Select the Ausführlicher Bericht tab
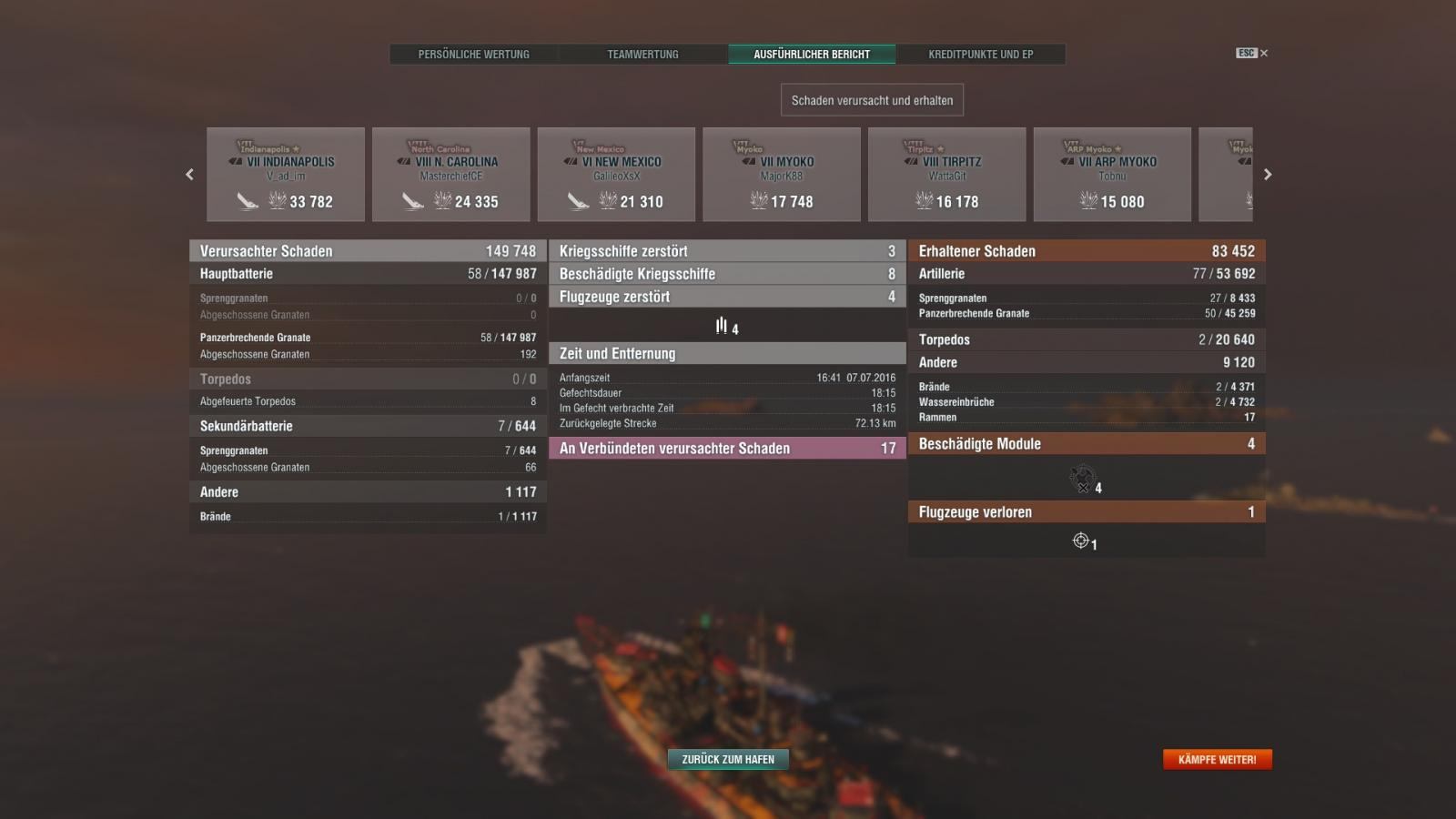Screen dimensions: 1456x819 (x=812, y=55)
